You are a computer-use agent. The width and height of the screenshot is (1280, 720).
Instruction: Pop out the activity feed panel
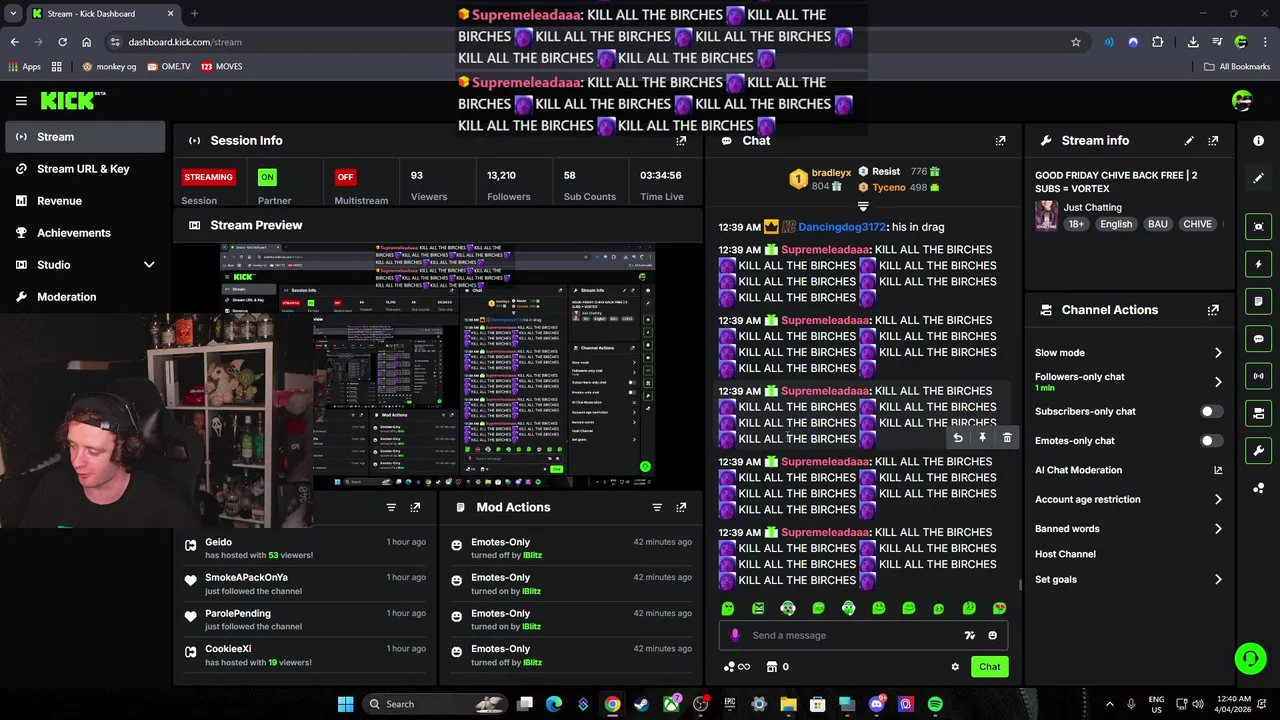(x=415, y=507)
